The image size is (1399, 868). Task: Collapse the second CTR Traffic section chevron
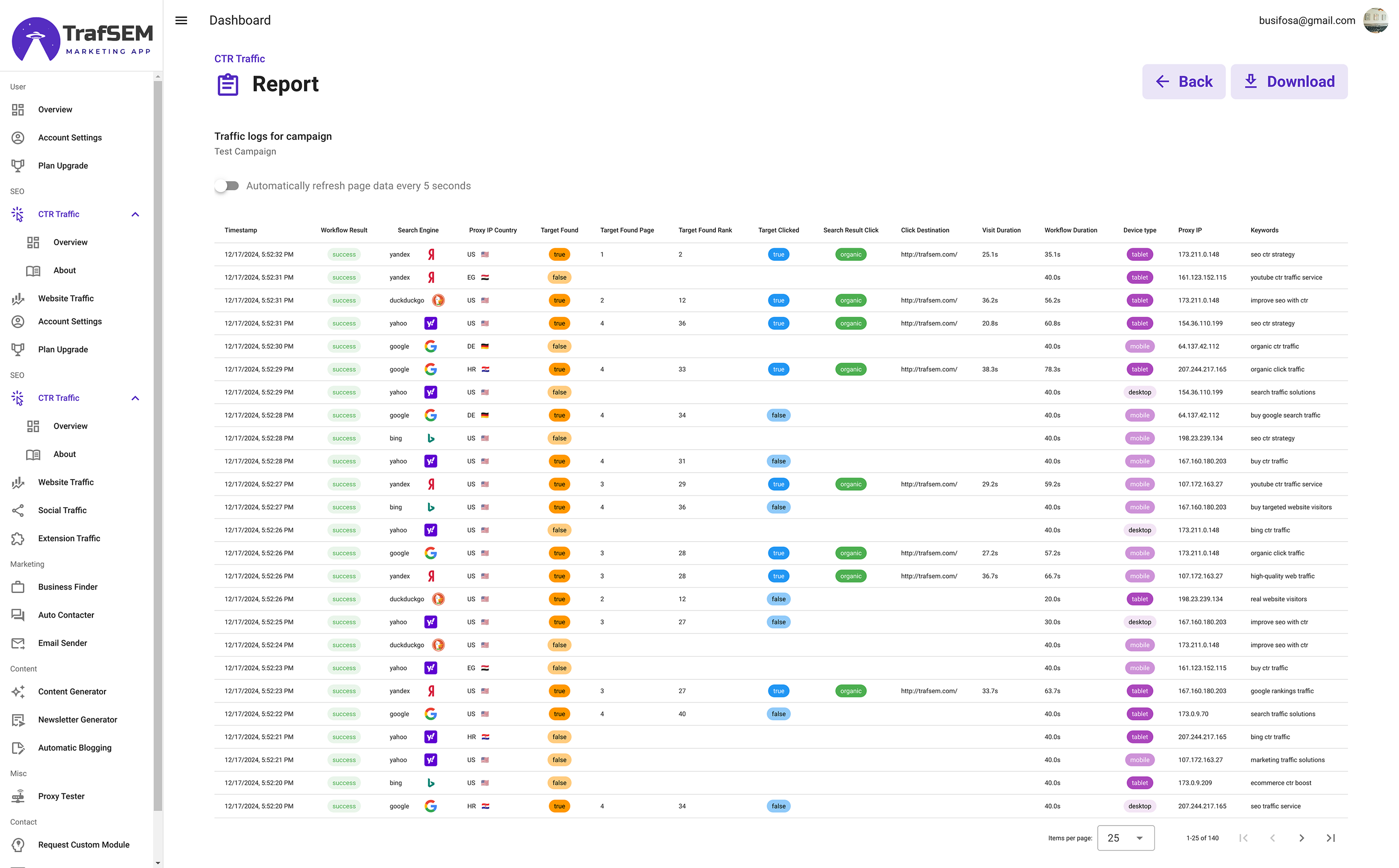point(136,398)
